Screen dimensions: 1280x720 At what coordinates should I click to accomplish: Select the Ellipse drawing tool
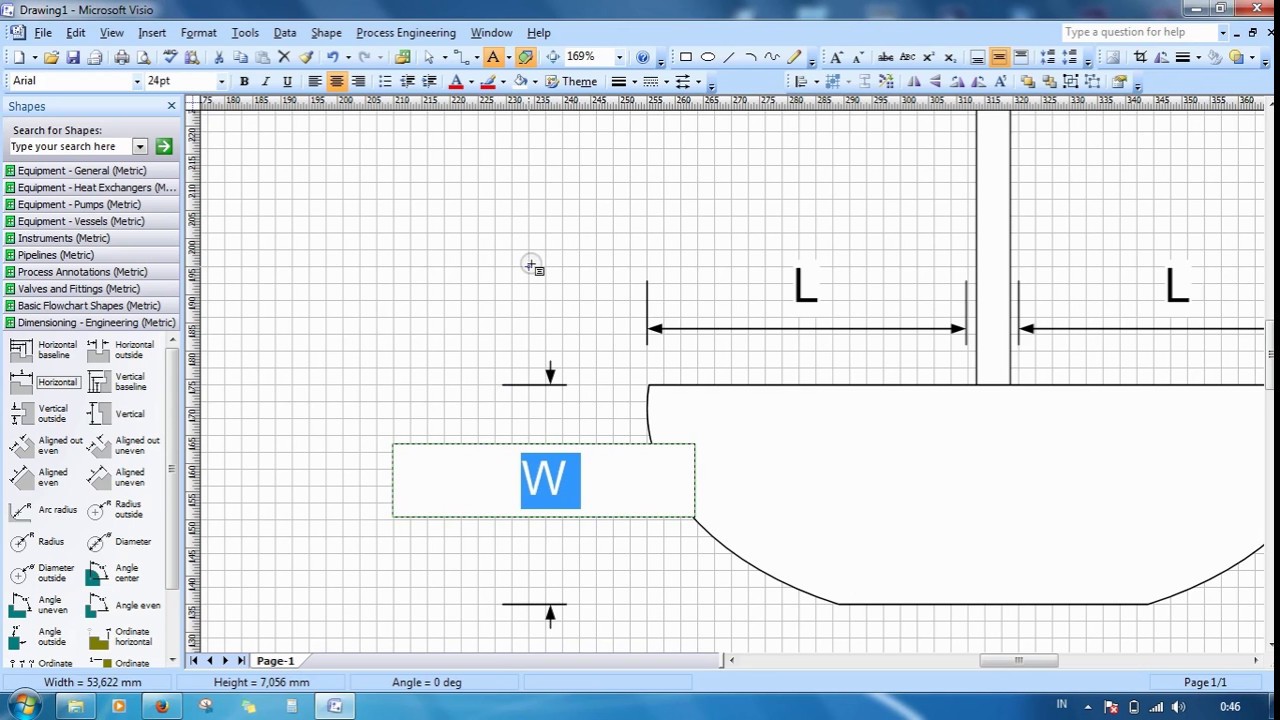pyautogui.click(x=708, y=57)
